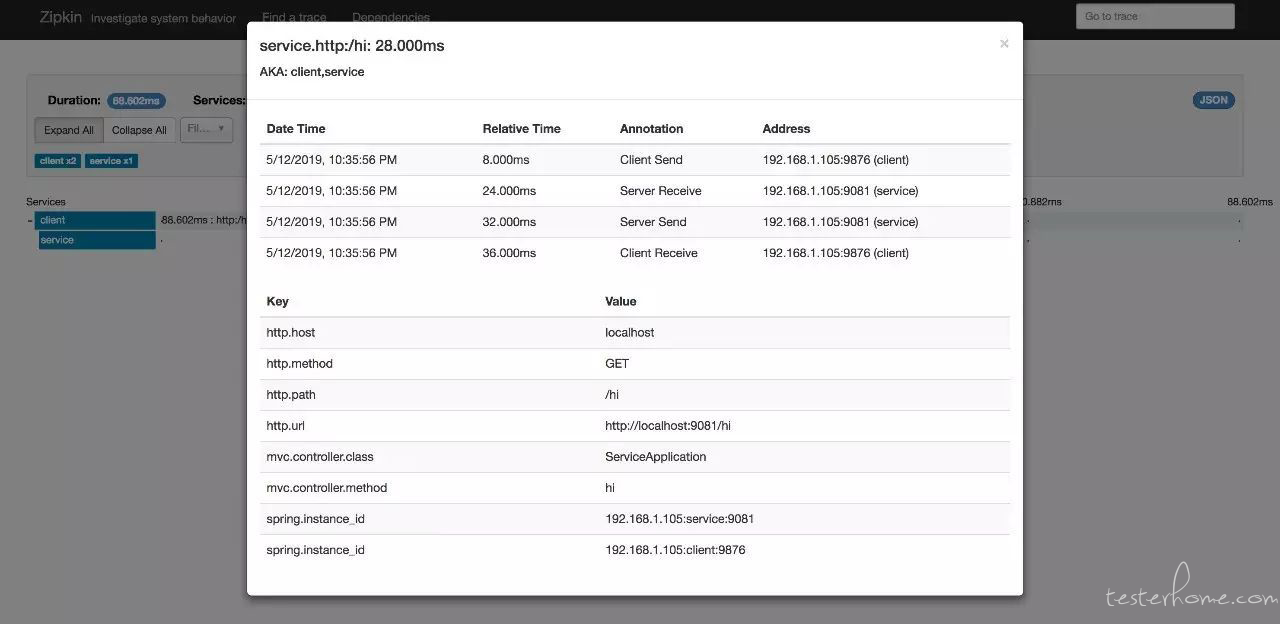Click the http.url key
Screen dimensions: 1280x624
coord(285,425)
